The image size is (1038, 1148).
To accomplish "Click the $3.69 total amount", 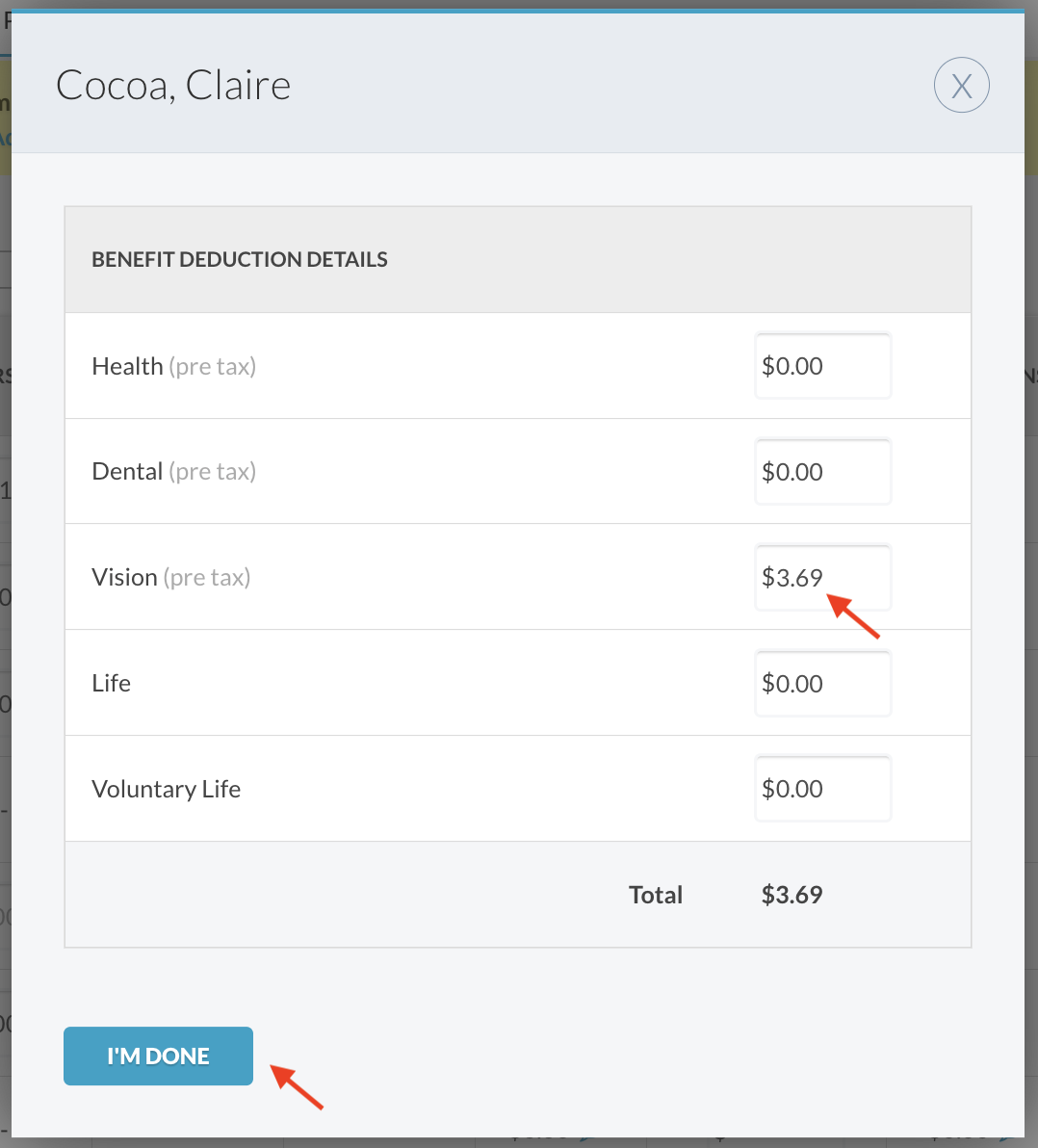I will 791,895.
